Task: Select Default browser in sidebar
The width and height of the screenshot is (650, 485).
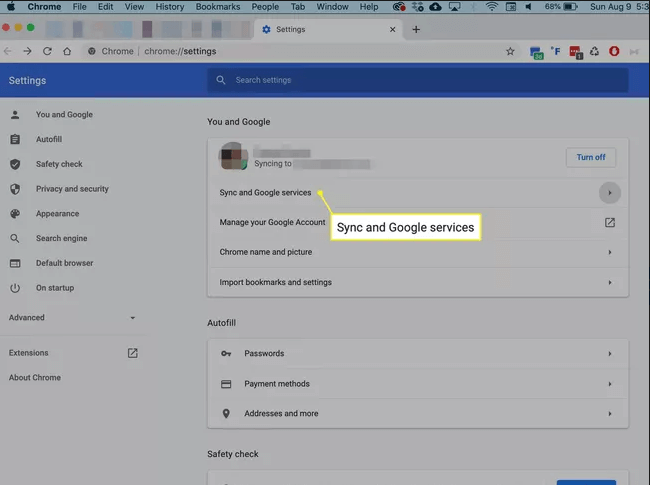Action: click(64, 263)
